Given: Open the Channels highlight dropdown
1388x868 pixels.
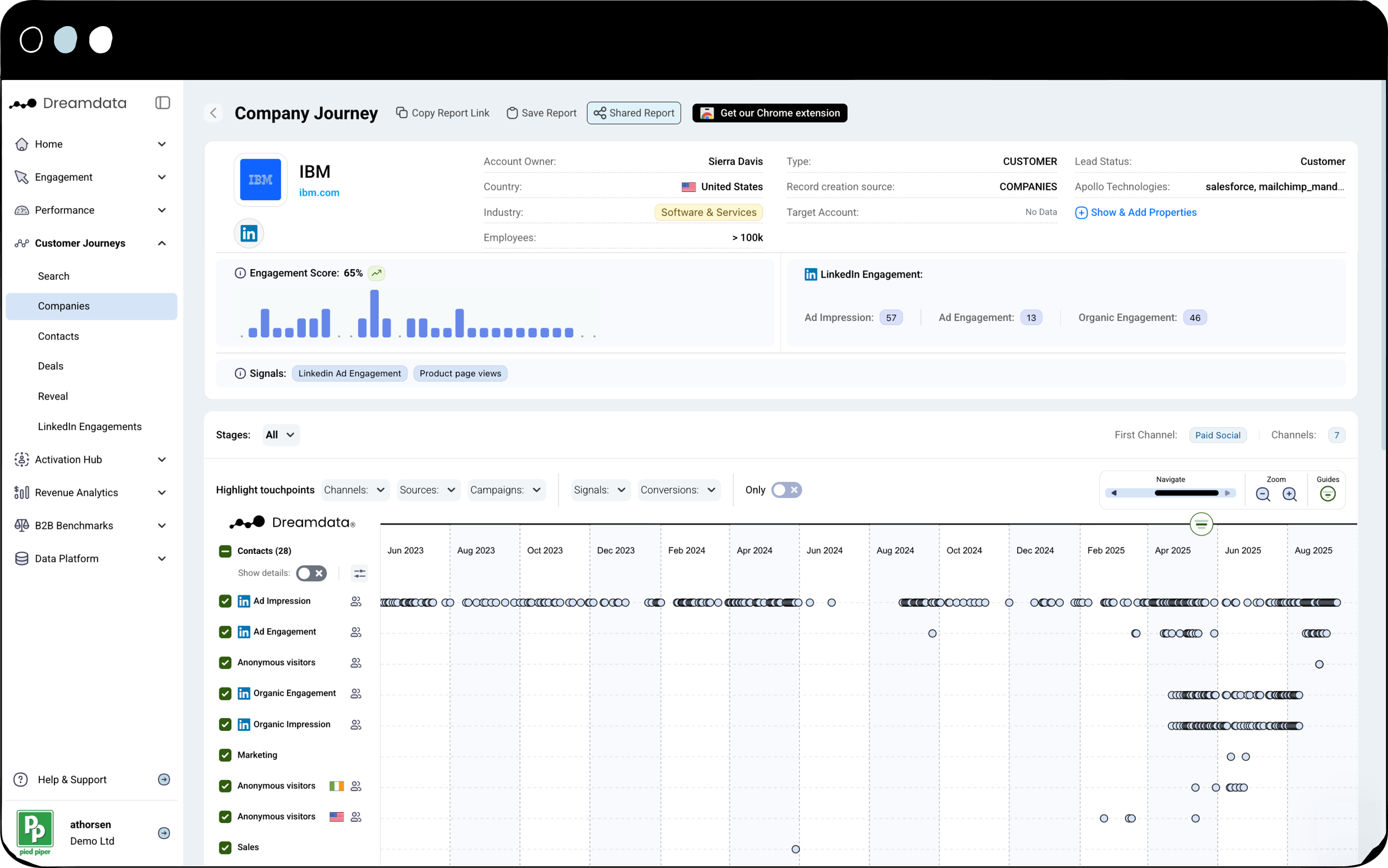Looking at the screenshot, I should 354,489.
